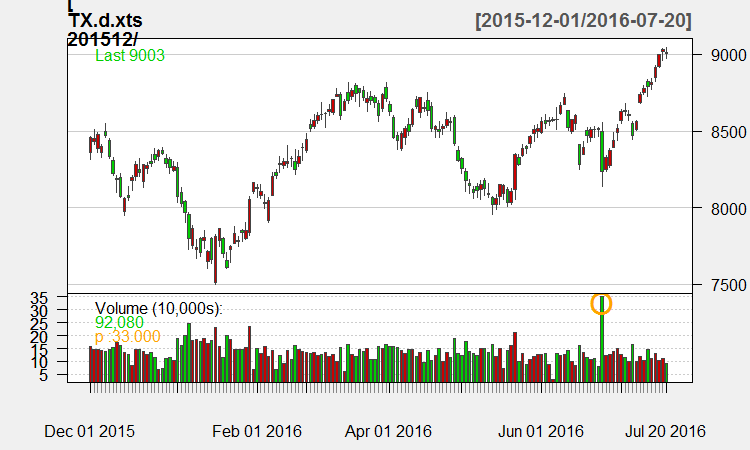
Task: Click the green 92,080 volume value
Action: (x=119, y=322)
